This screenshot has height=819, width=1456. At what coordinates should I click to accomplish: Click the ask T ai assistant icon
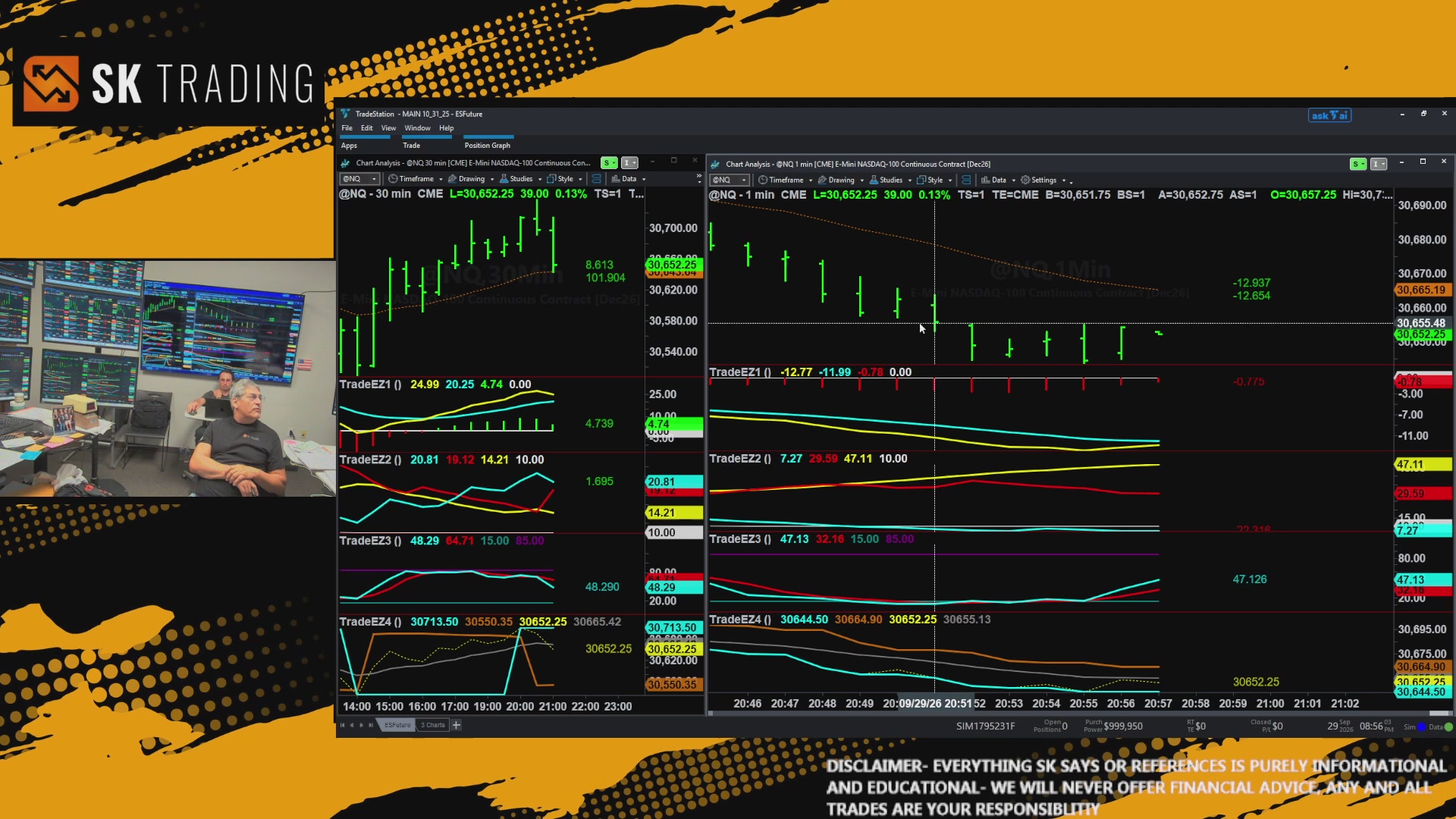pos(1329,115)
